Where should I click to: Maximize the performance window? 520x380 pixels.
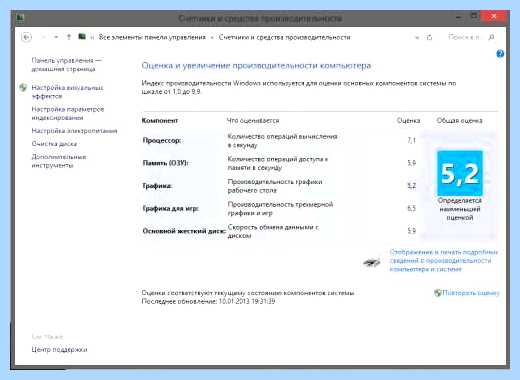[474, 16]
